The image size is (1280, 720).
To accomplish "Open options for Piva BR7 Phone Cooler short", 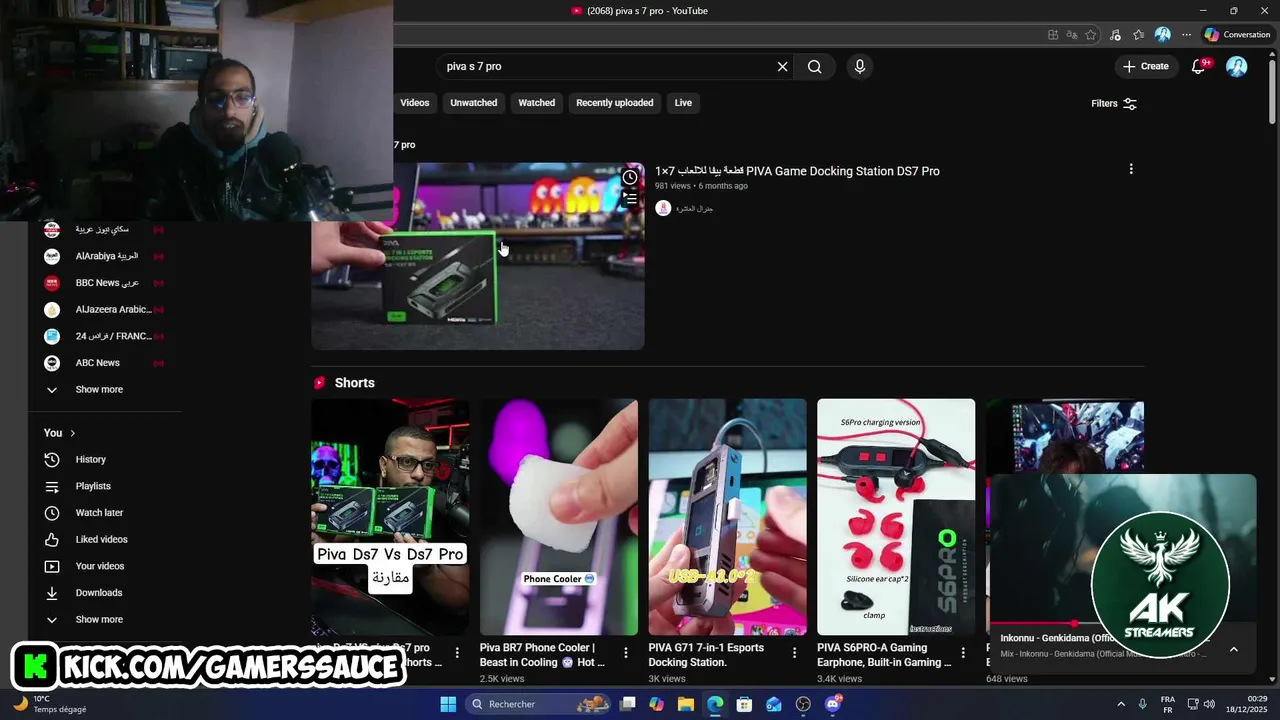I will click(626, 652).
